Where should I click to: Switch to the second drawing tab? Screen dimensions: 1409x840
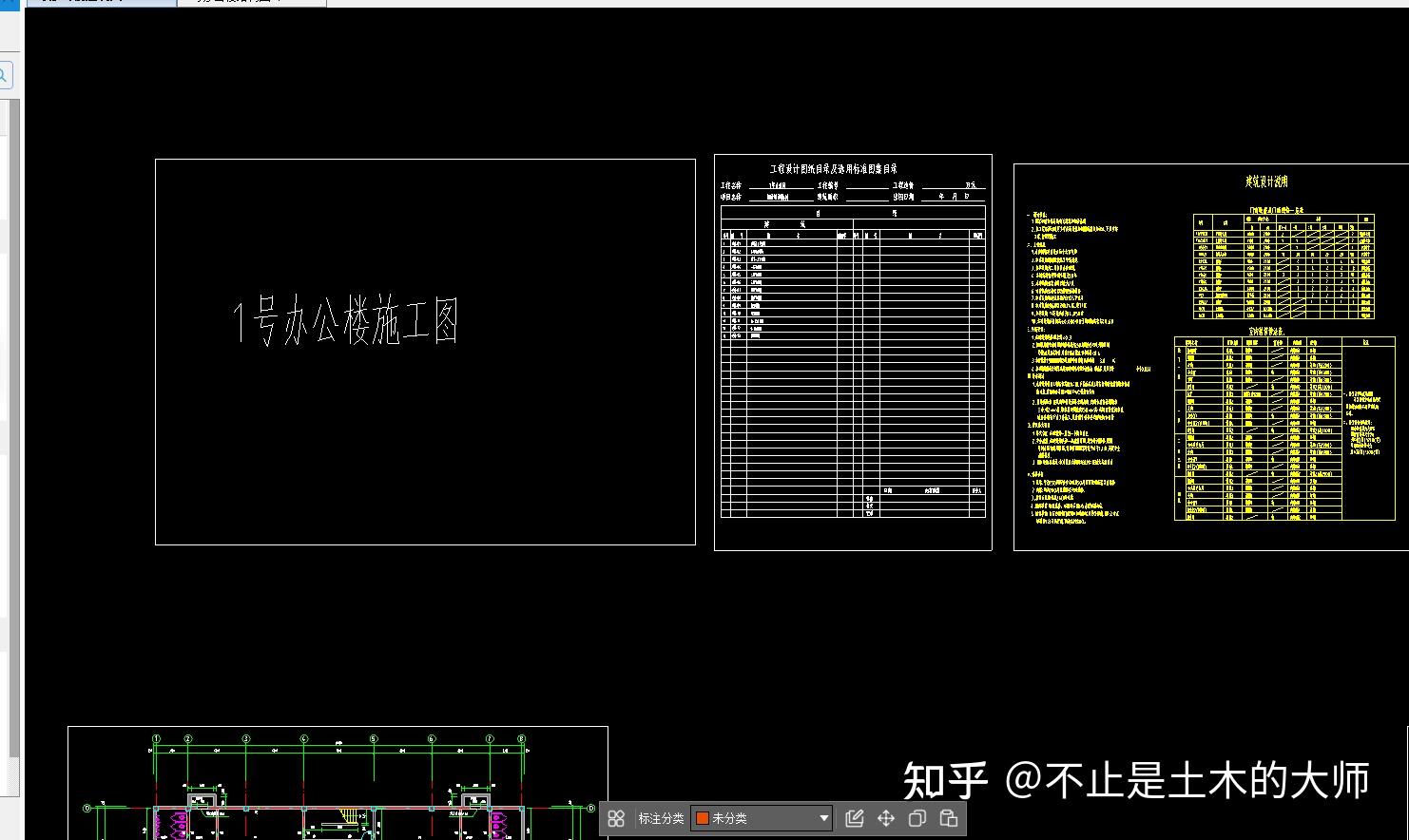pos(252,4)
